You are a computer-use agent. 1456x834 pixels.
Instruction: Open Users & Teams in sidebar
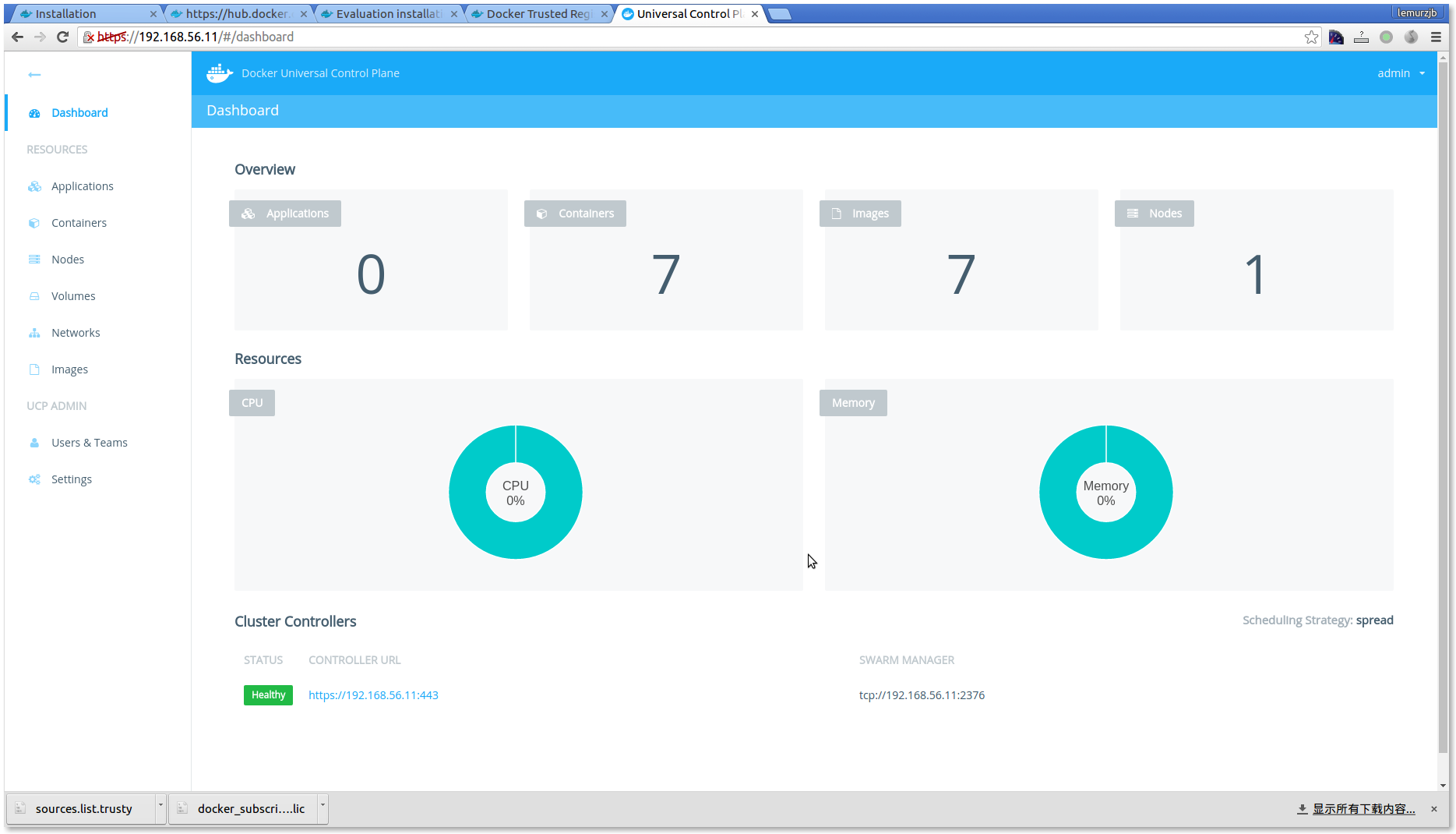pyautogui.click(x=90, y=443)
